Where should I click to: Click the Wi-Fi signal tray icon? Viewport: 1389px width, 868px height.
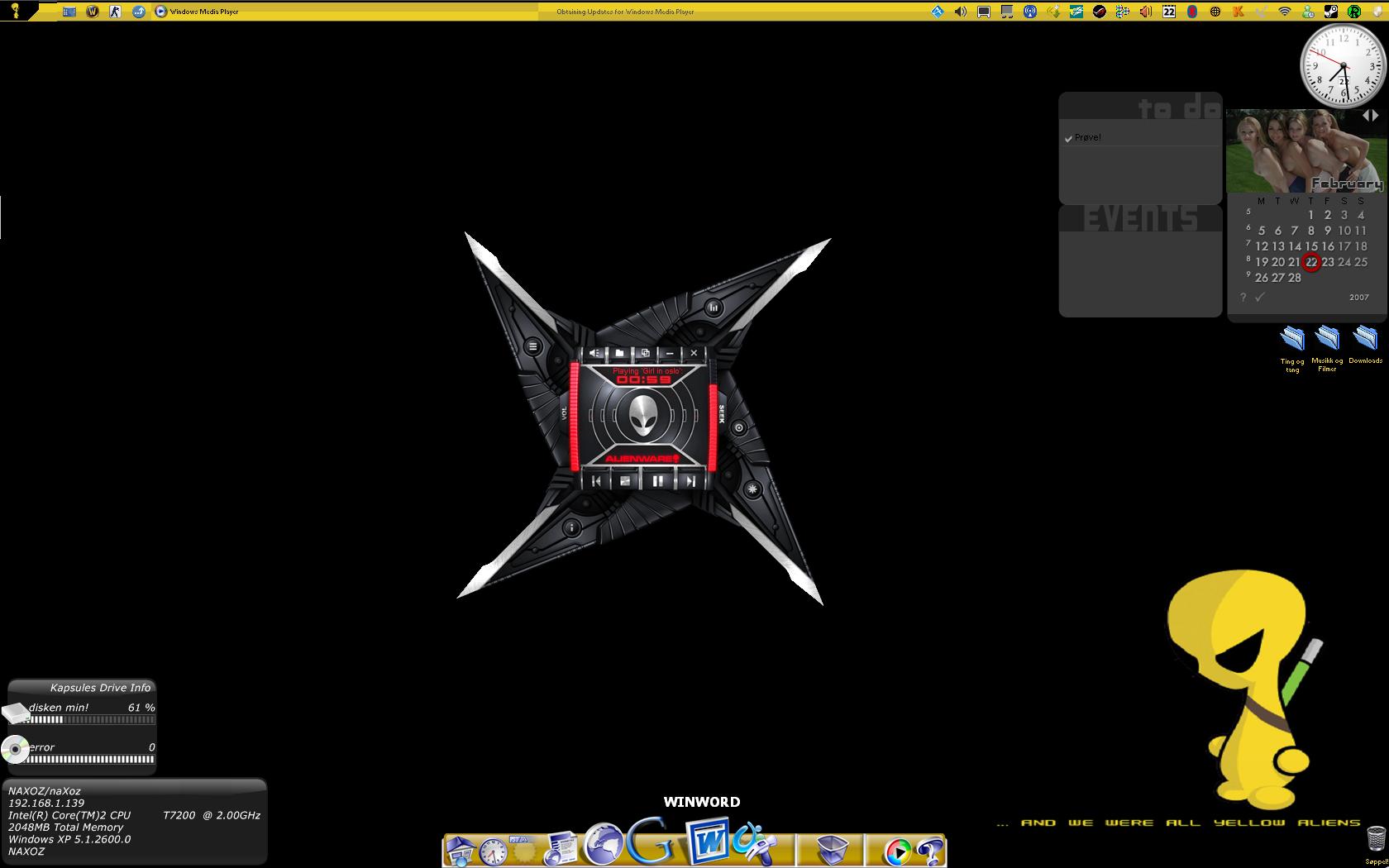pos(1285,12)
